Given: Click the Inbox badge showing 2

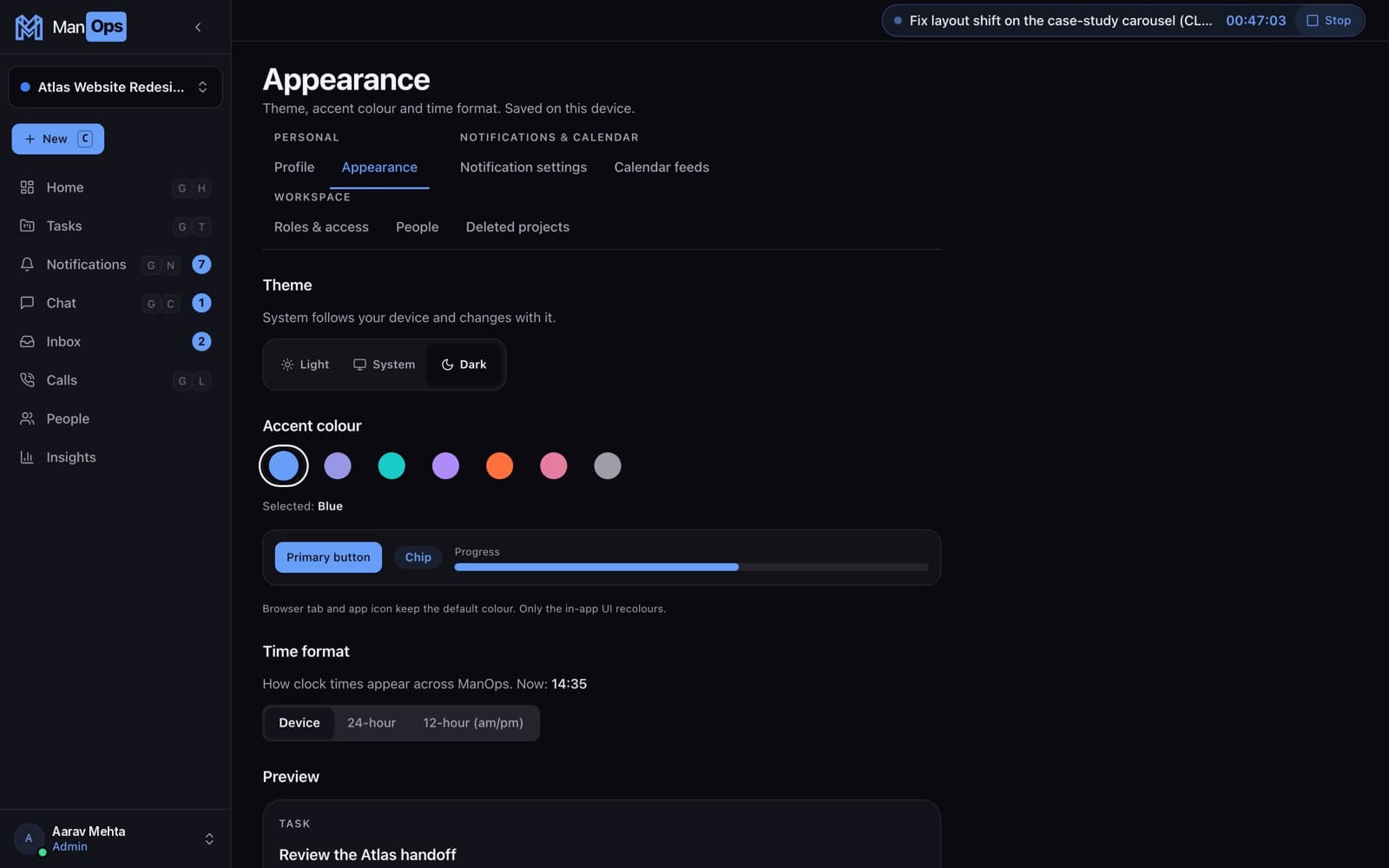Looking at the screenshot, I should [x=201, y=342].
